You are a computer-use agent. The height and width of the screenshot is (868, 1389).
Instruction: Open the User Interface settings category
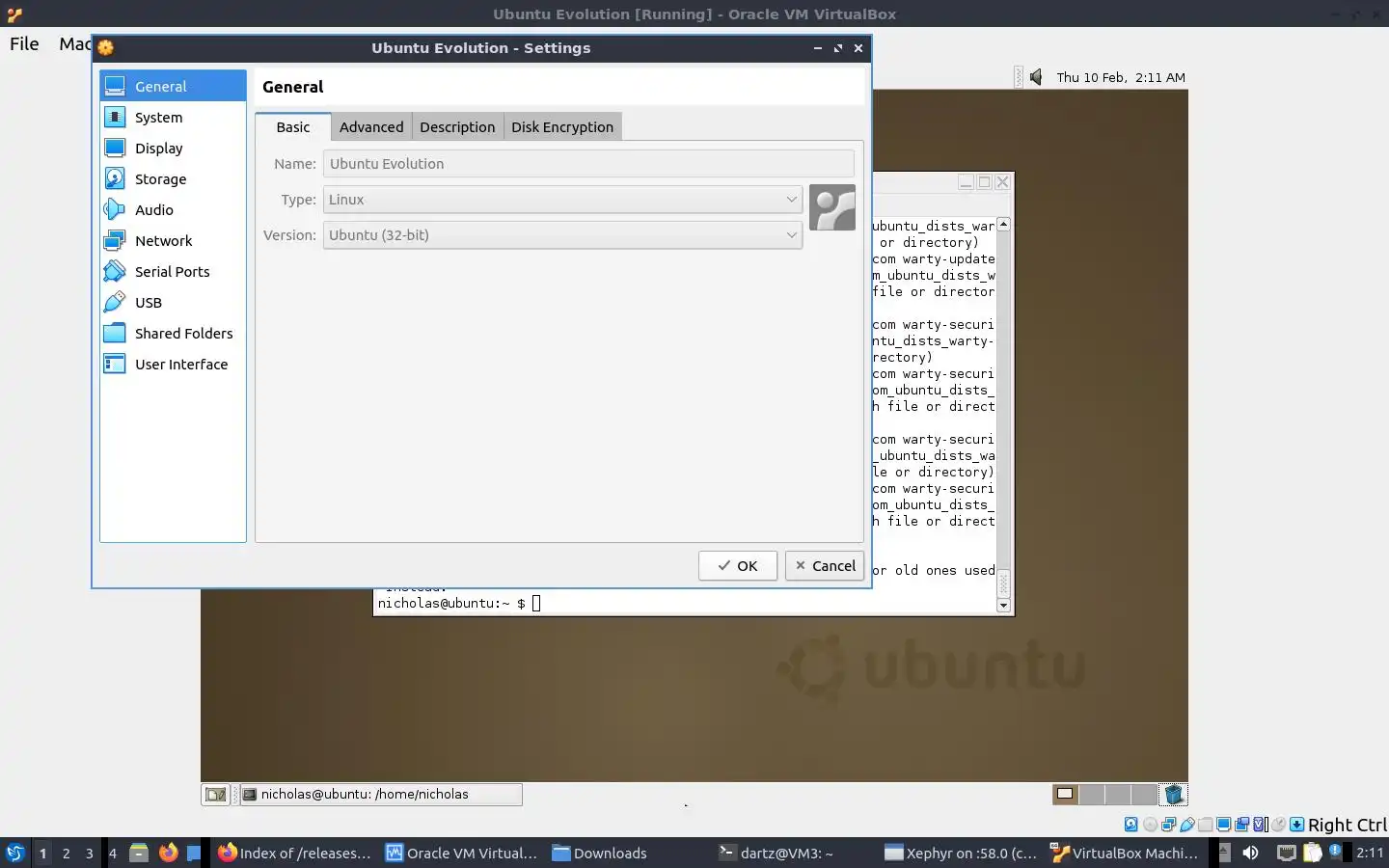173,364
